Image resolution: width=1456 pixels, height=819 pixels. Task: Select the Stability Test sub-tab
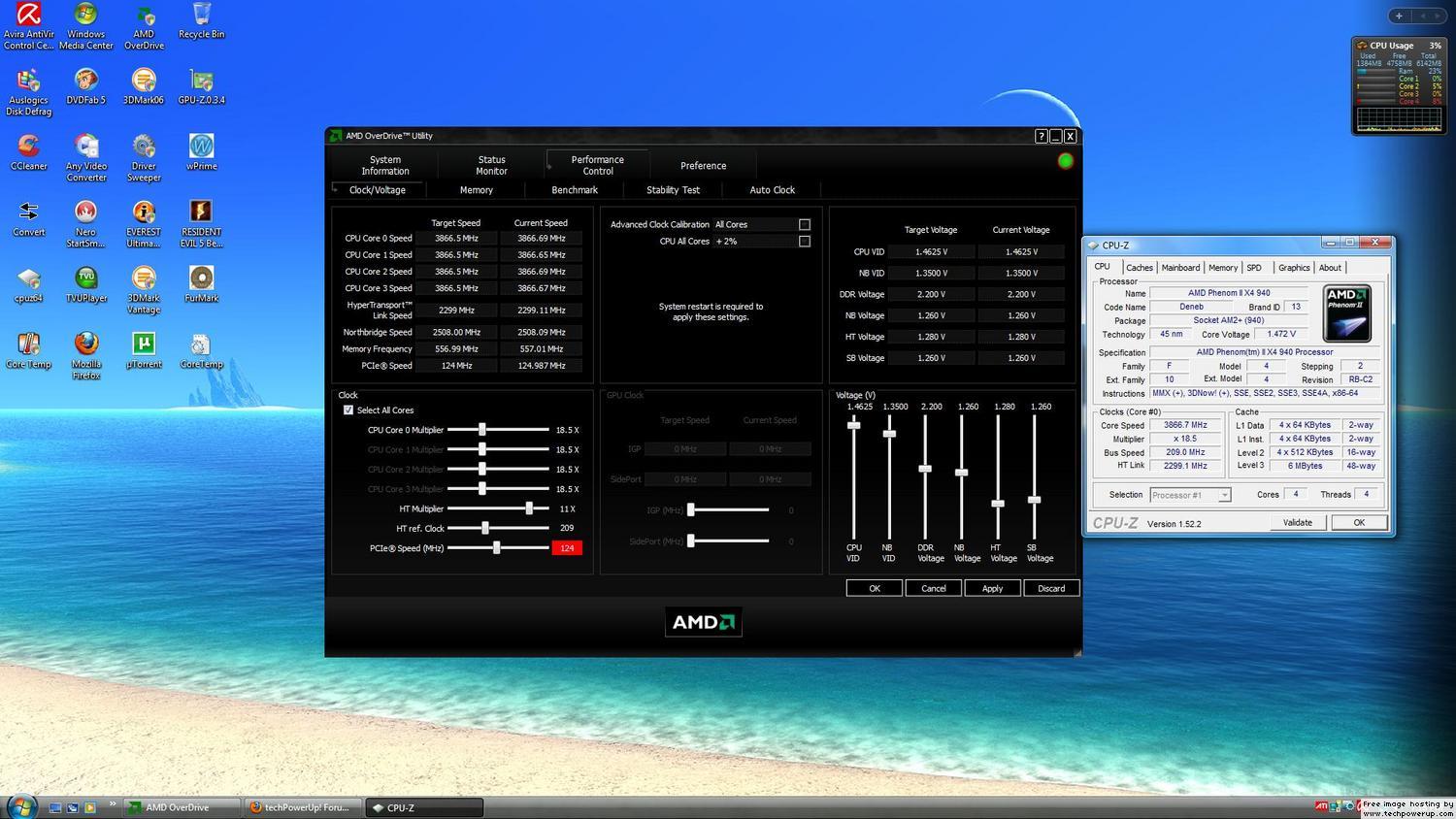pyautogui.click(x=673, y=190)
